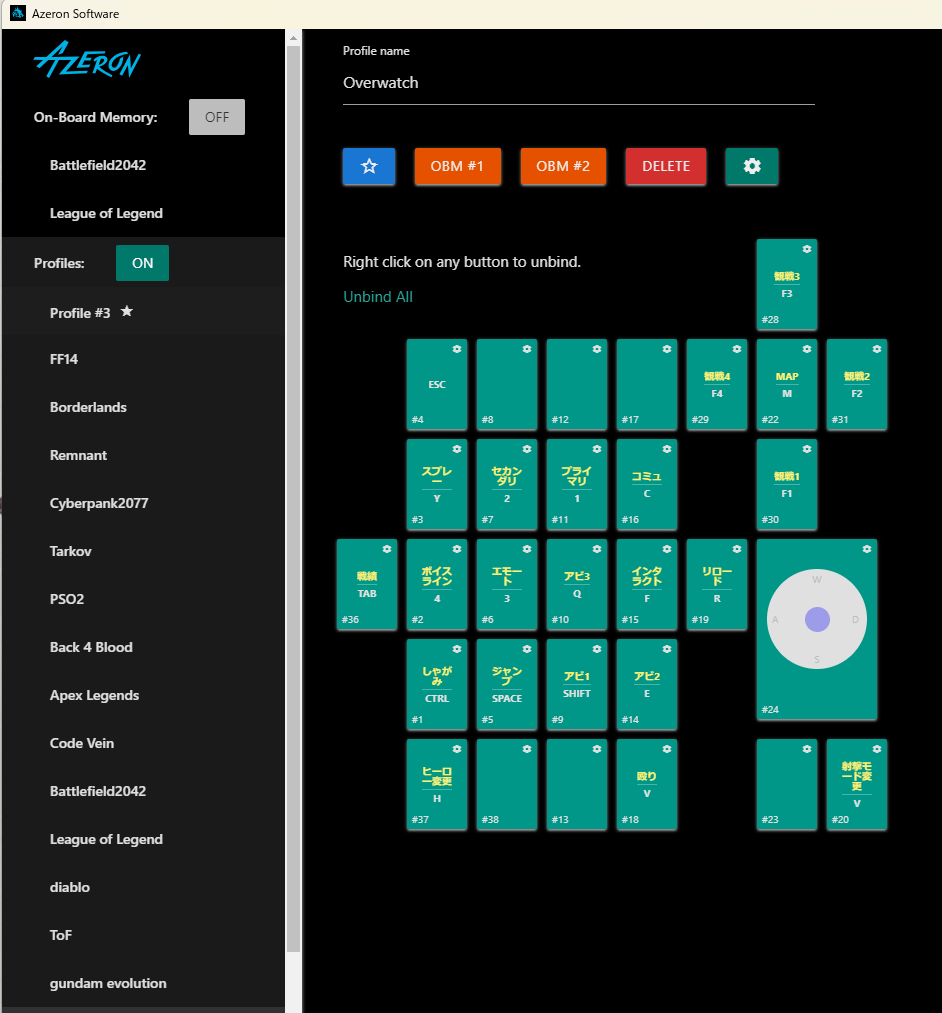Open gear settings on button #8
Screen dimensions: 942x1013
tap(527, 349)
